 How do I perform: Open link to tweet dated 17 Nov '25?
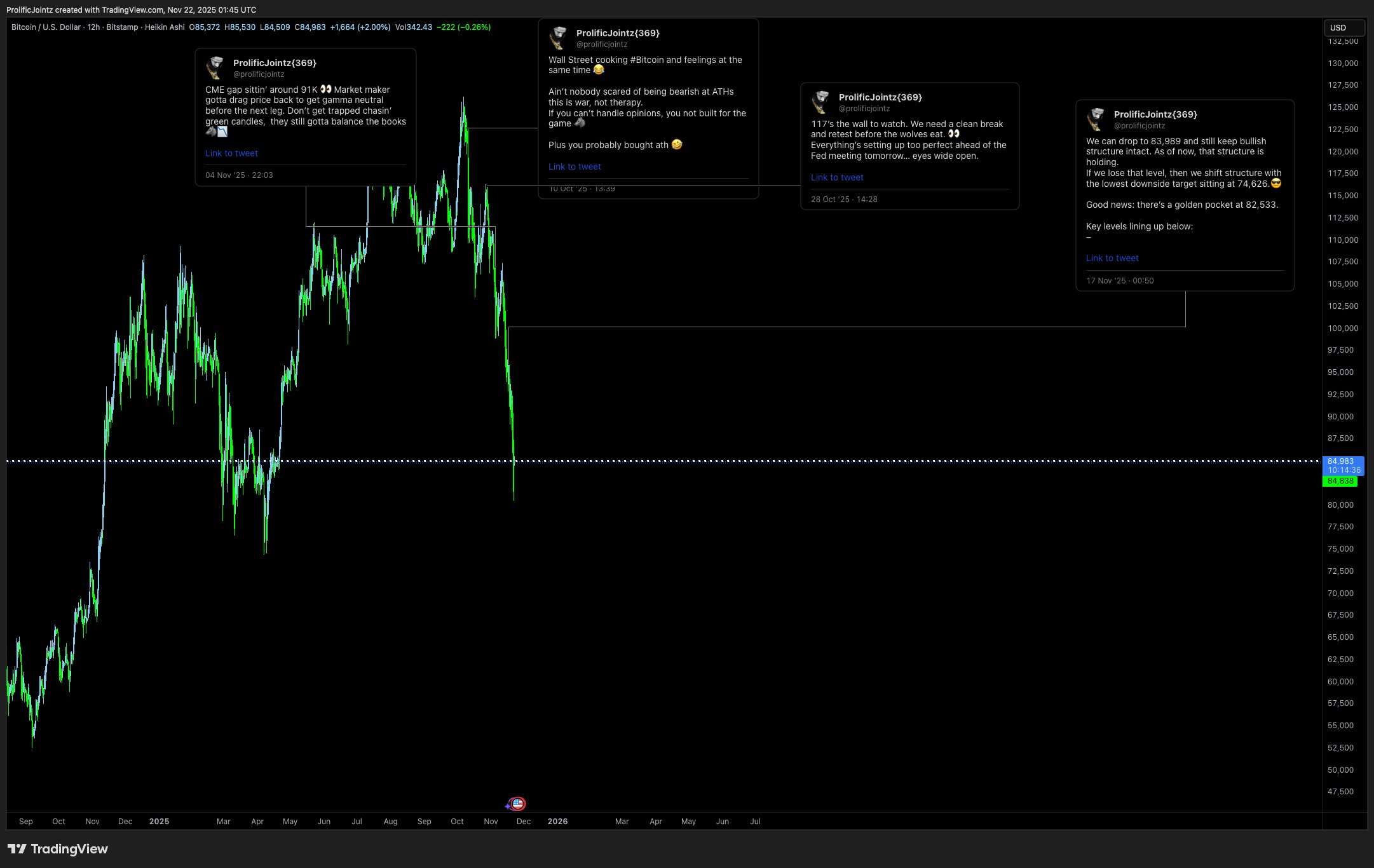[x=1112, y=258]
